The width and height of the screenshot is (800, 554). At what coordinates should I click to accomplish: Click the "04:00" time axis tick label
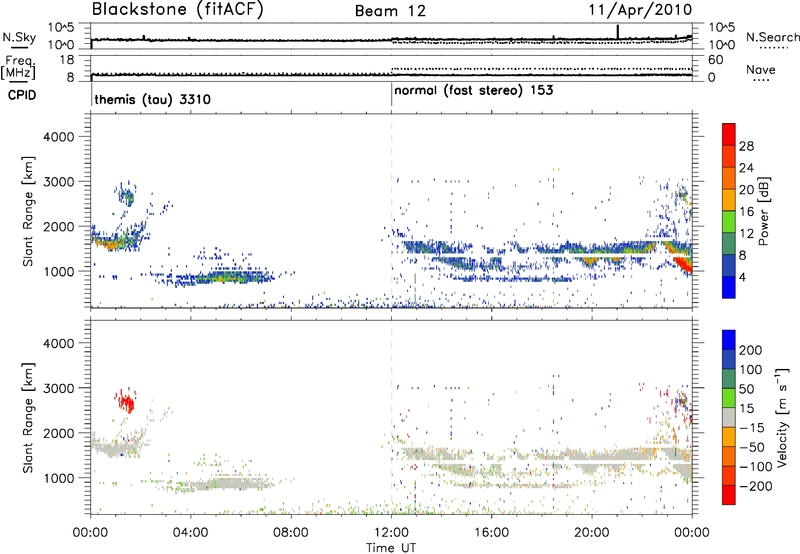(x=190, y=533)
